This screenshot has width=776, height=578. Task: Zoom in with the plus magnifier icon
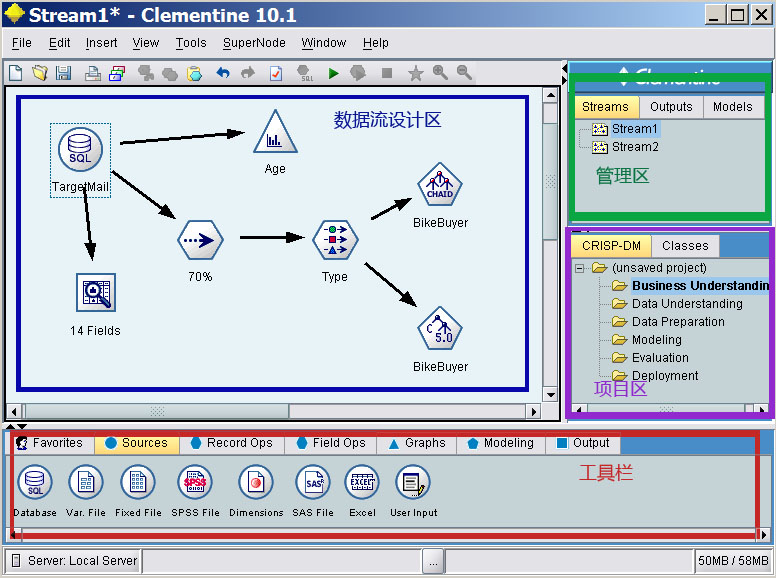point(440,73)
